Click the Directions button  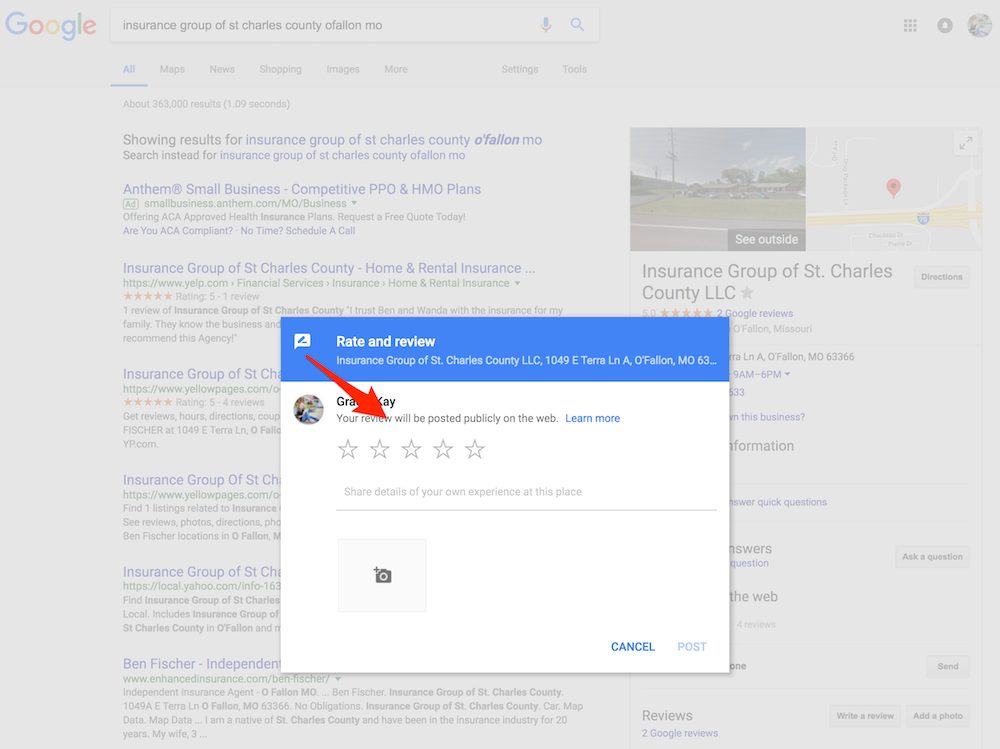941,277
